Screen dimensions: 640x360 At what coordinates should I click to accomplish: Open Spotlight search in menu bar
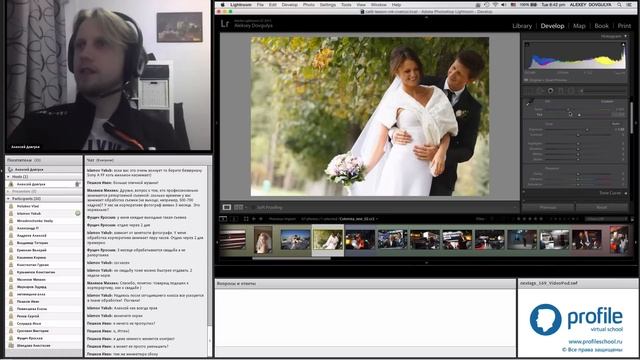pyautogui.click(x=619, y=4)
